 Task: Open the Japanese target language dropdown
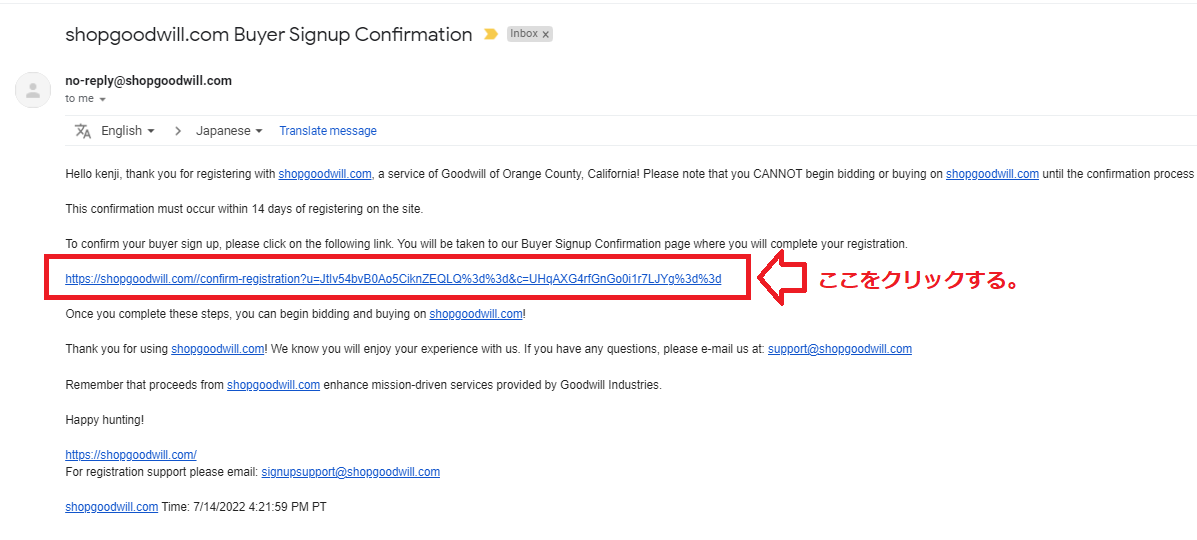(229, 131)
